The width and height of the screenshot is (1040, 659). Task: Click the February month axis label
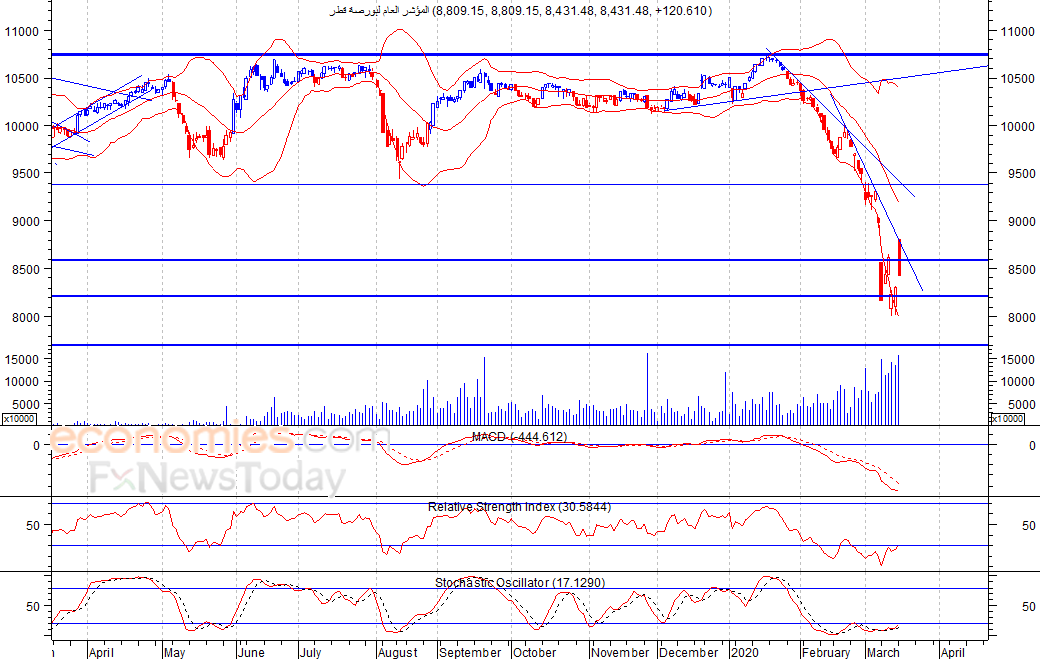[x=826, y=652]
